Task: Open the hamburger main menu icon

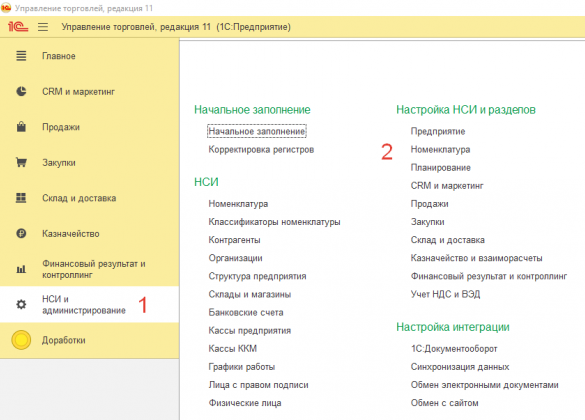Action: [x=43, y=27]
